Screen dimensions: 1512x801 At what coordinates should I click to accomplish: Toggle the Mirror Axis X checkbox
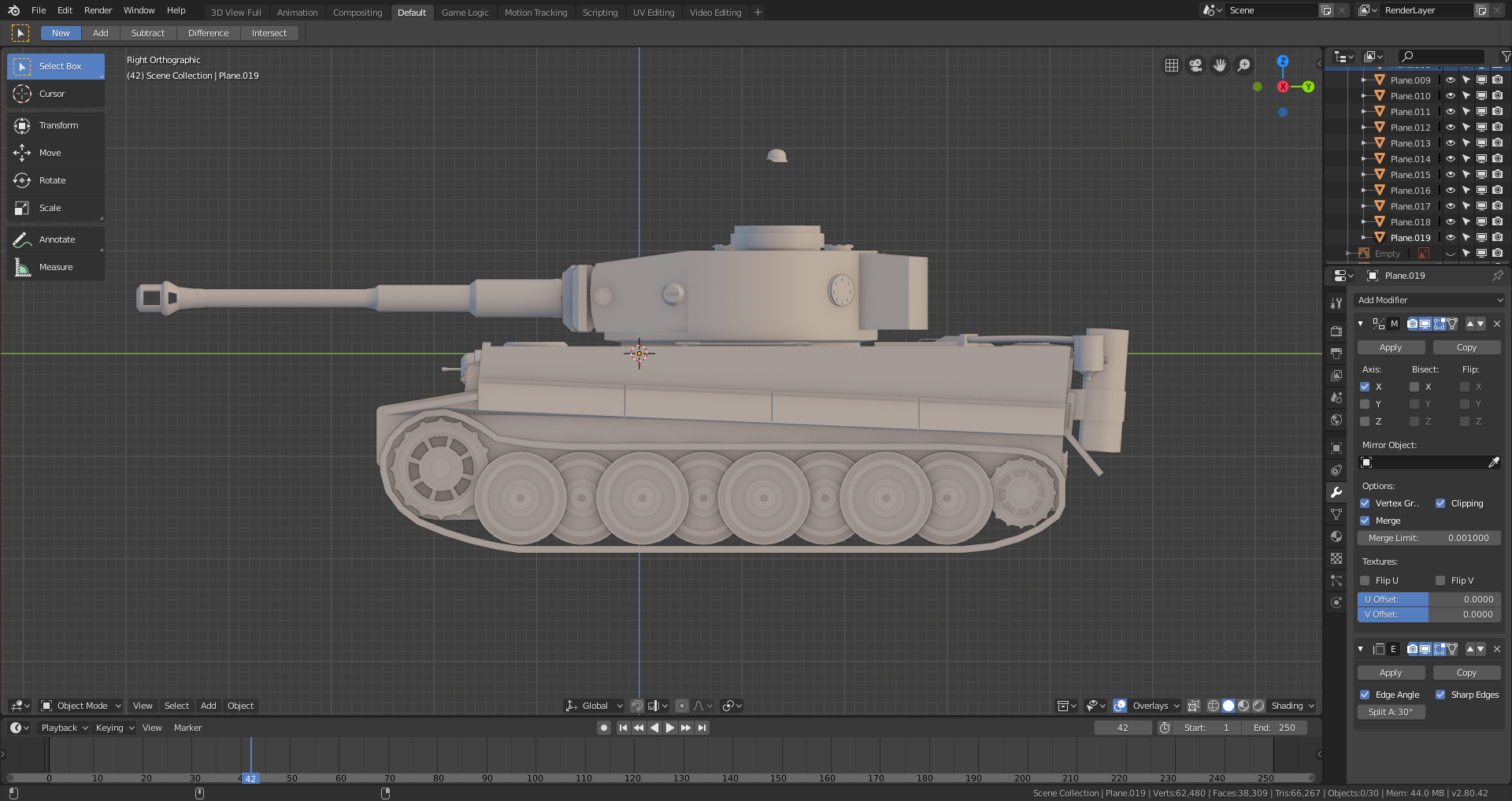(1365, 387)
